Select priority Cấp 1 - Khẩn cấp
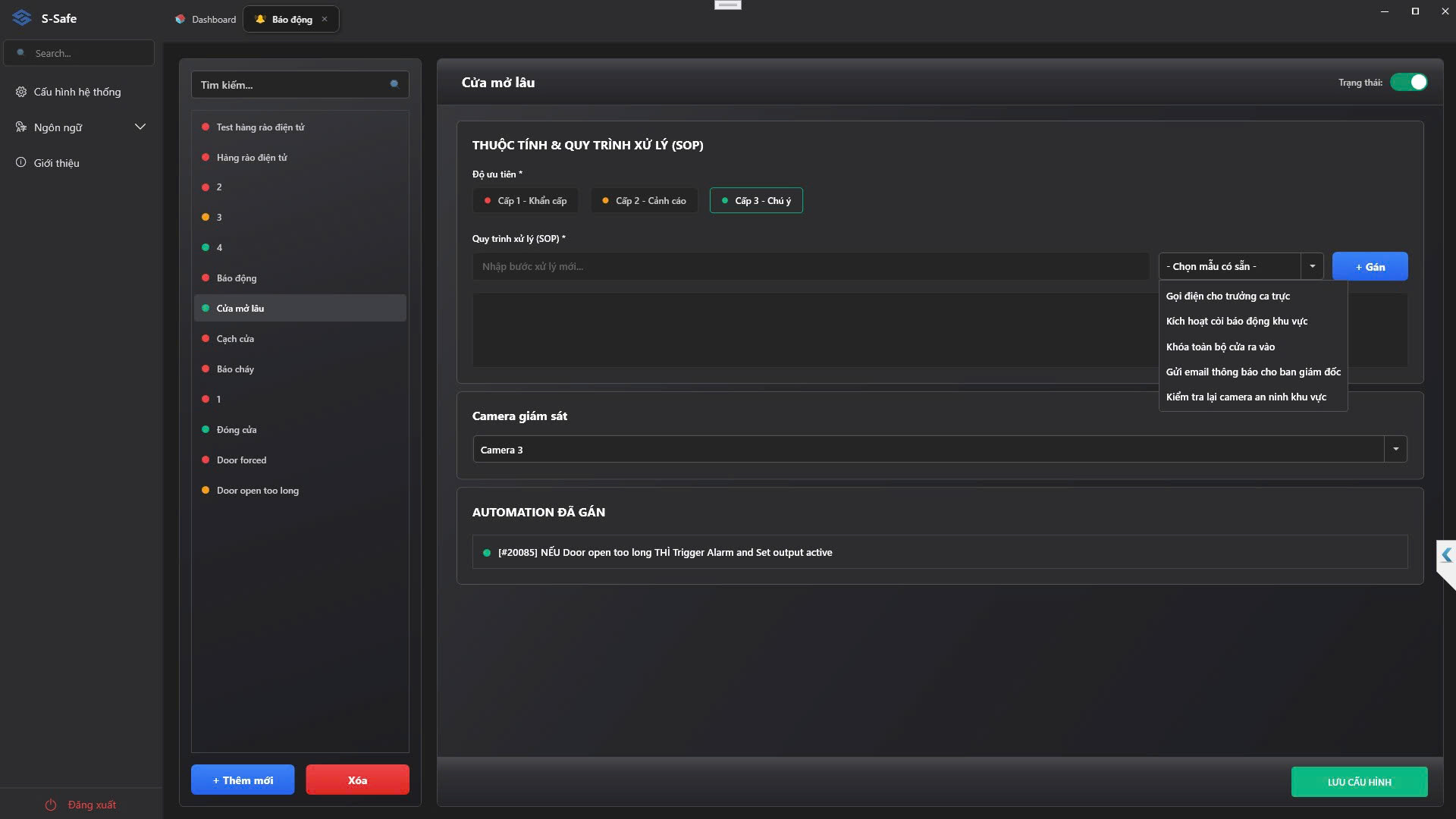Viewport: 1456px width, 819px height. click(x=526, y=200)
